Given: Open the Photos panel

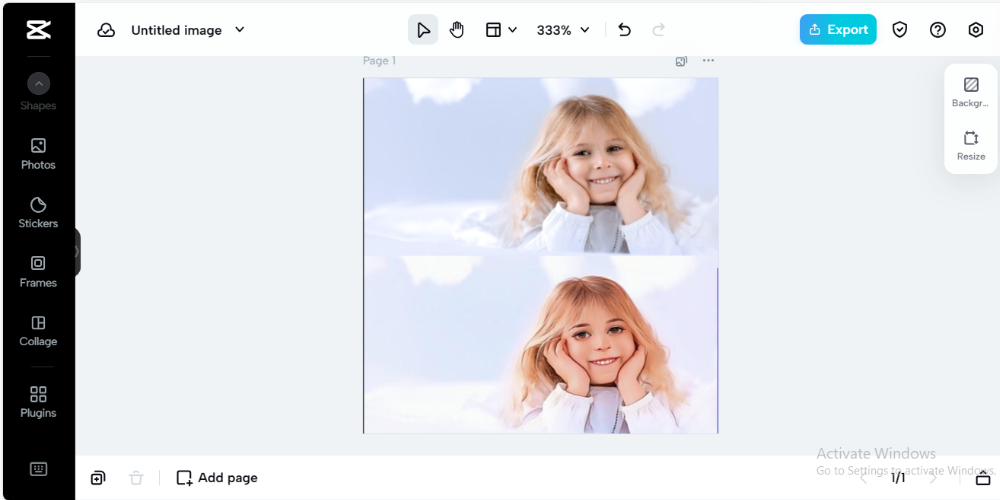Looking at the screenshot, I should coord(38,154).
